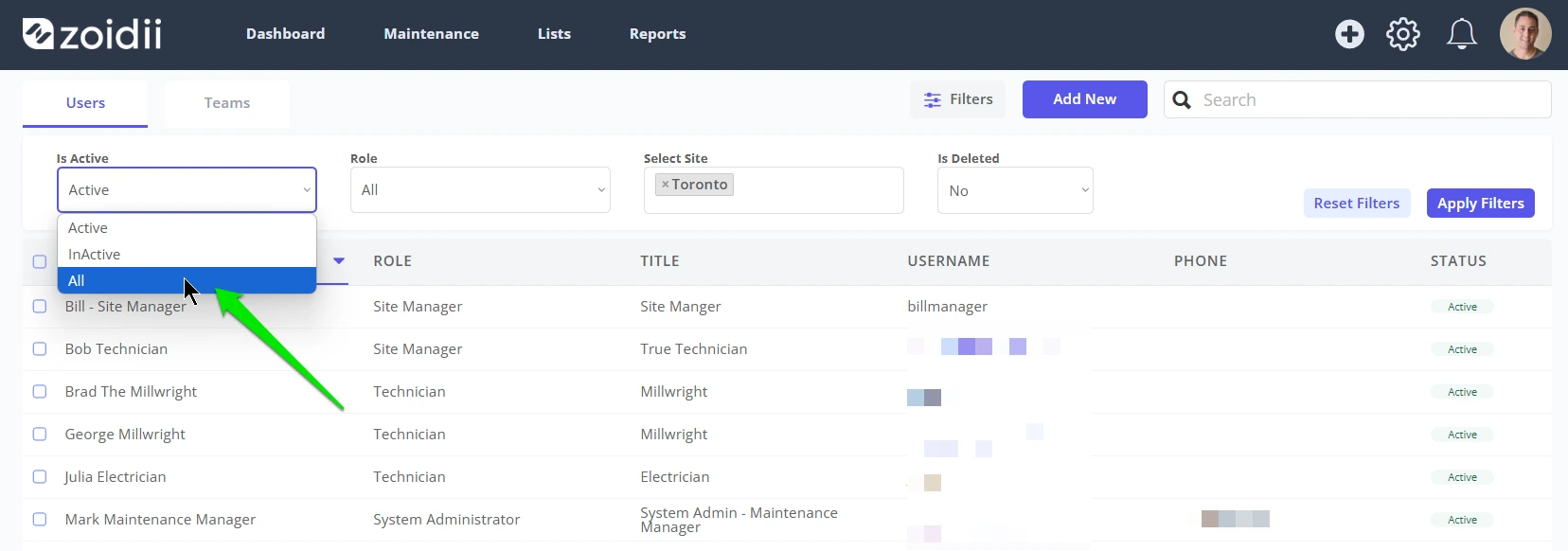Open the Reports menu
This screenshot has width=1568, height=551.
click(657, 34)
